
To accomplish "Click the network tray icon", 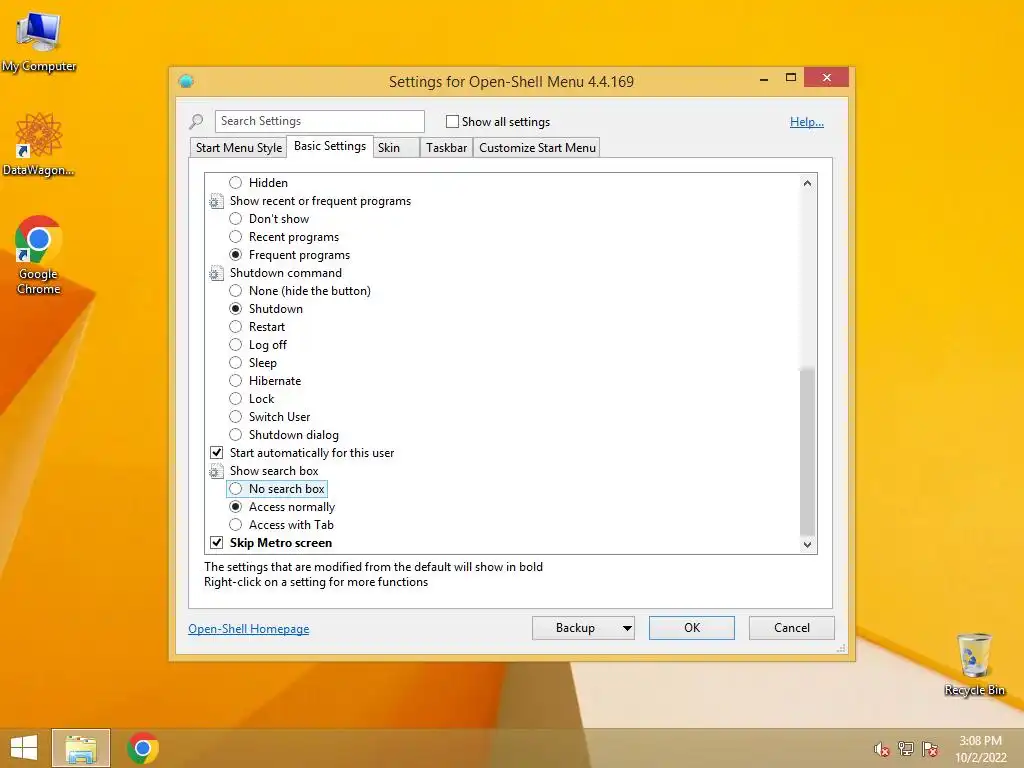I will [906, 749].
